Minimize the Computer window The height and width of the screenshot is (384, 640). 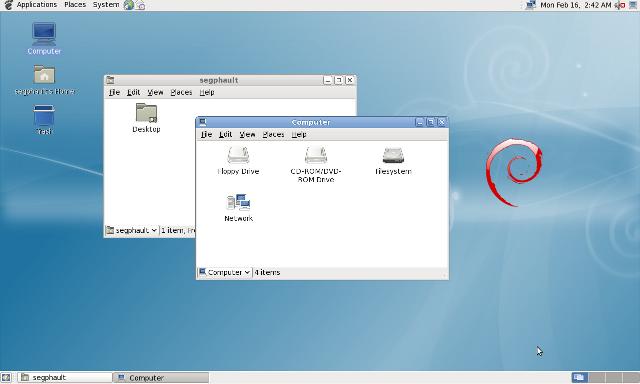tap(420, 122)
